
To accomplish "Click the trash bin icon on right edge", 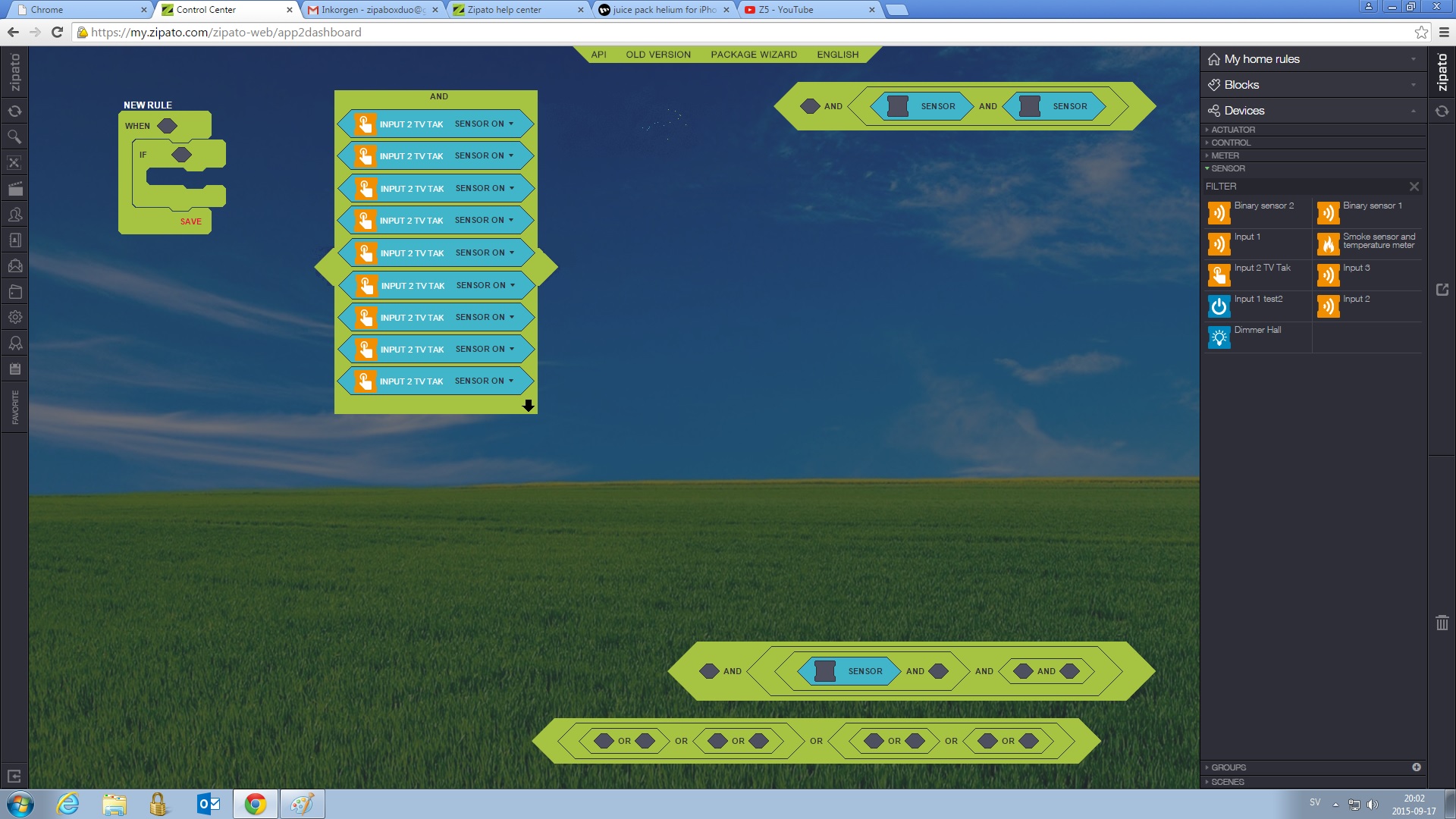I will [1442, 623].
